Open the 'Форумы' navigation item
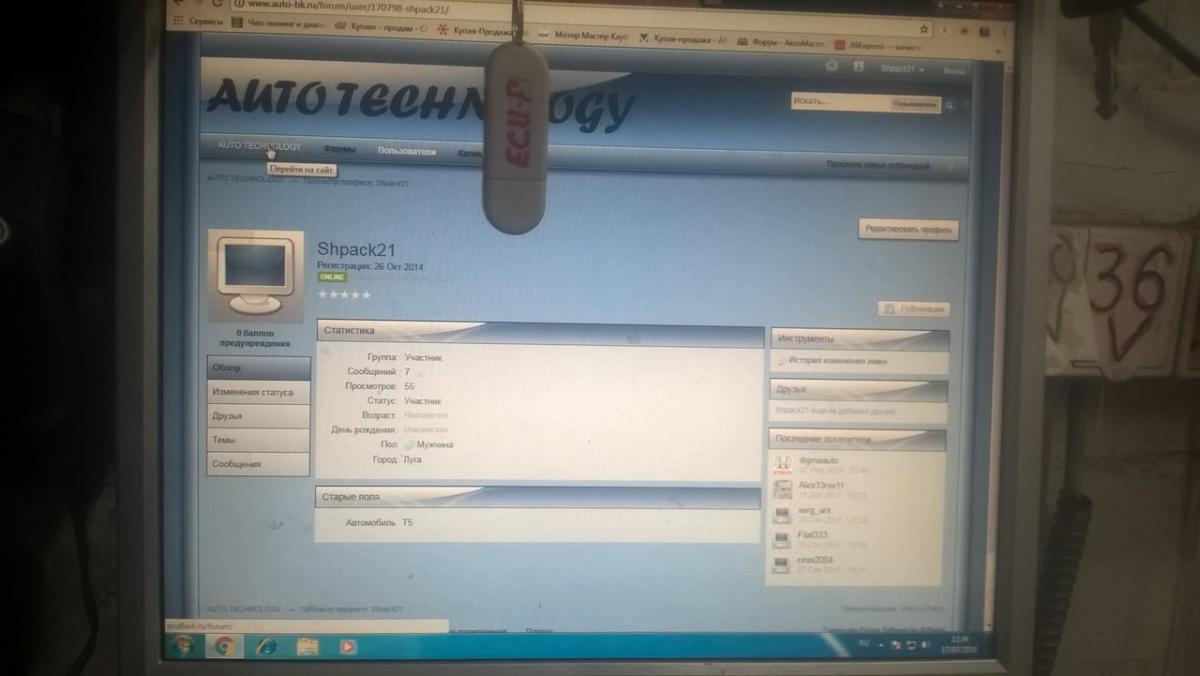Image resolution: width=1200 pixels, height=676 pixels. tap(340, 150)
